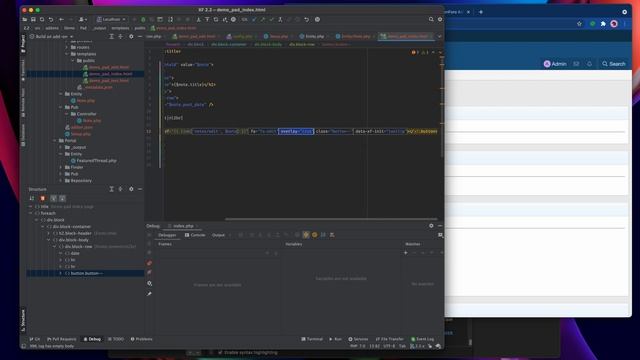Undo using the toolbar undo arrow

point(51,19)
